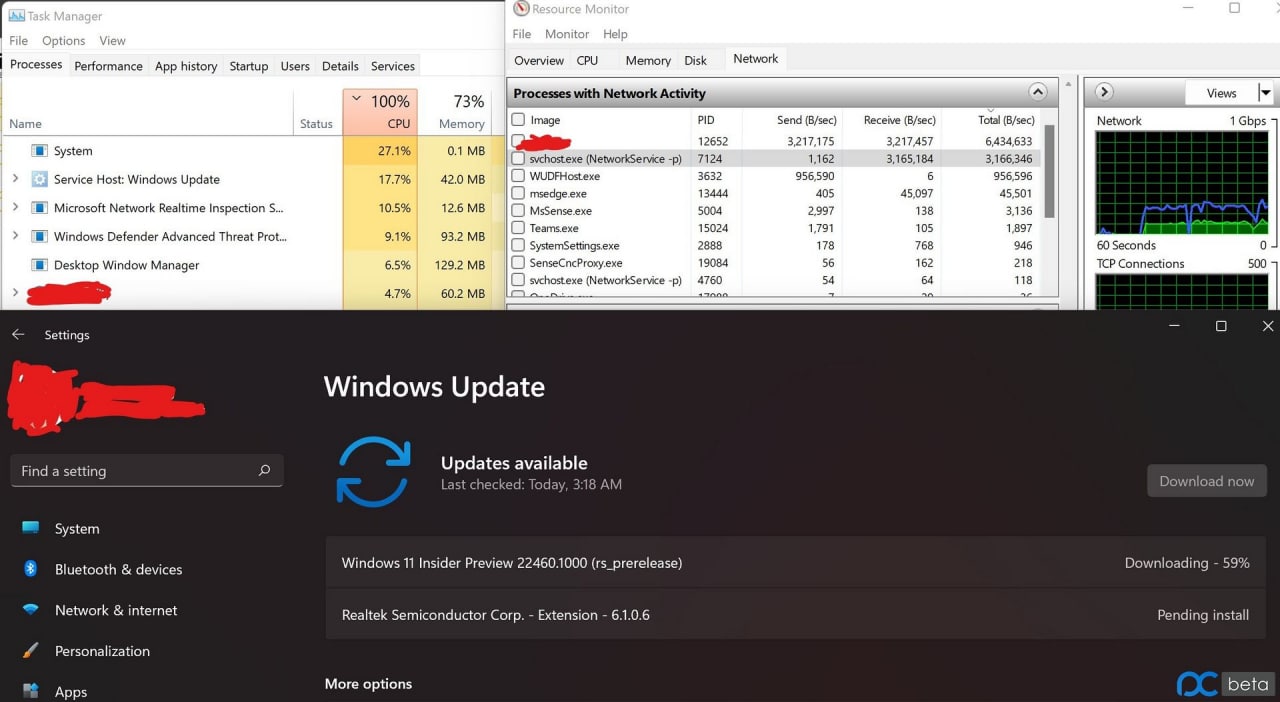Viewport: 1280px width, 702px height.
Task: Open Network & internet settings
Action: click(x=116, y=610)
